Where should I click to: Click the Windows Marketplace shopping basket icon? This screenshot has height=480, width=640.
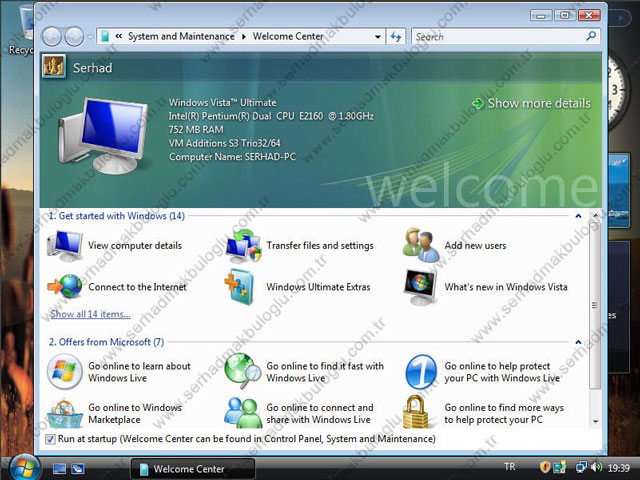(x=64, y=414)
